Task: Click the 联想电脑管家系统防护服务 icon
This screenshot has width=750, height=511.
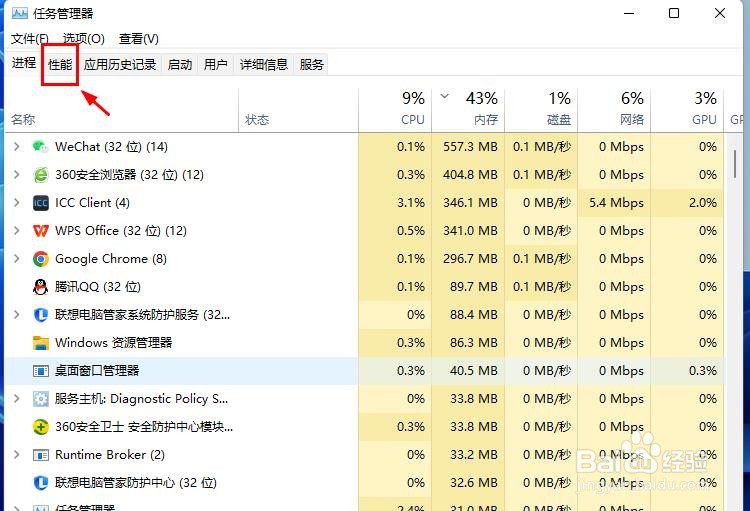Action: pos(40,315)
